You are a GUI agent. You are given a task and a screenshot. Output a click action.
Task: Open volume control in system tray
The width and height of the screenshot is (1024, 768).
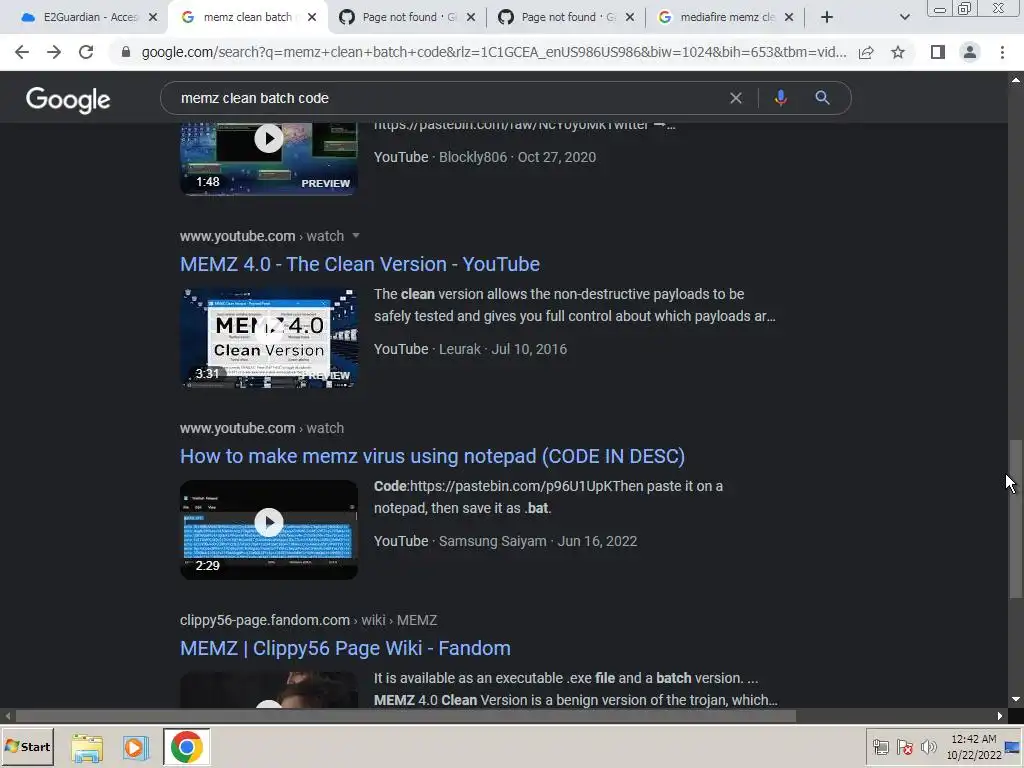tap(928, 746)
